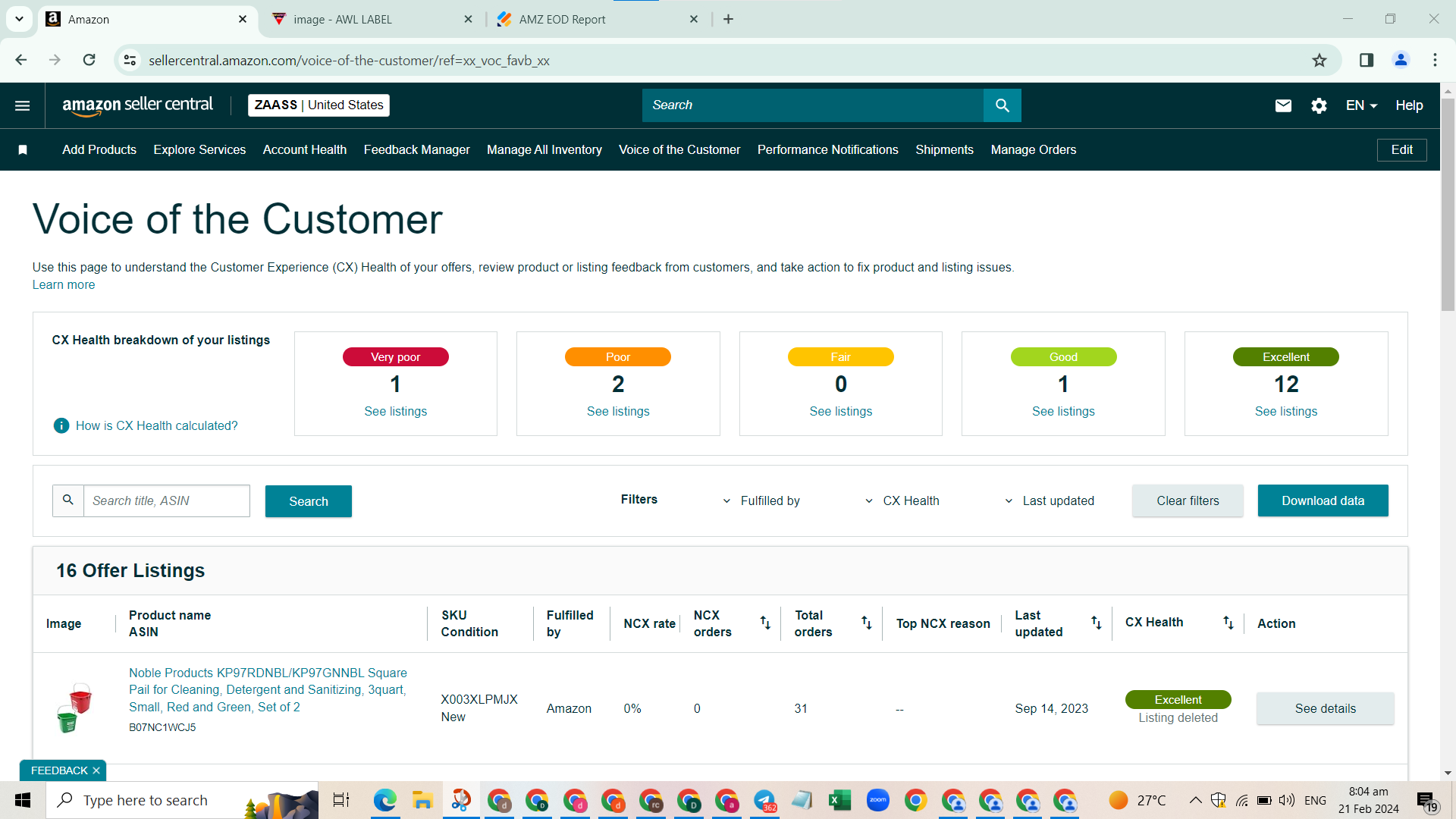Open the Seller Central hamburger menu
Screen dimensions: 1456x819
(x=23, y=105)
